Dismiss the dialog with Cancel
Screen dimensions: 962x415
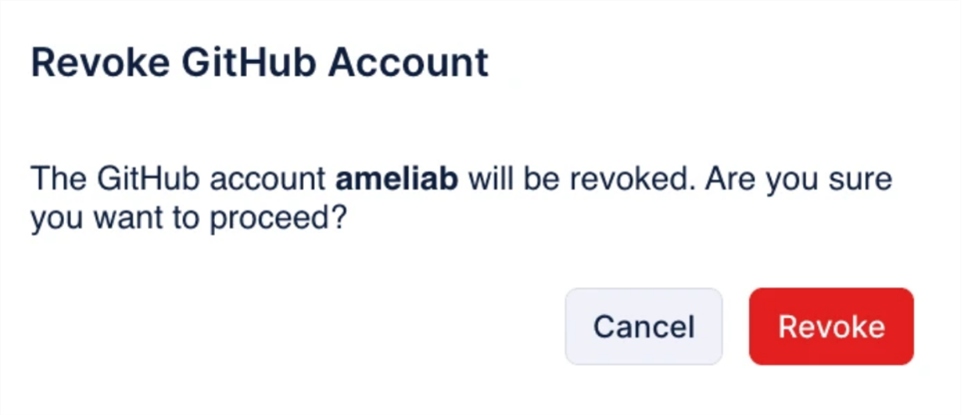(x=643, y=327)
